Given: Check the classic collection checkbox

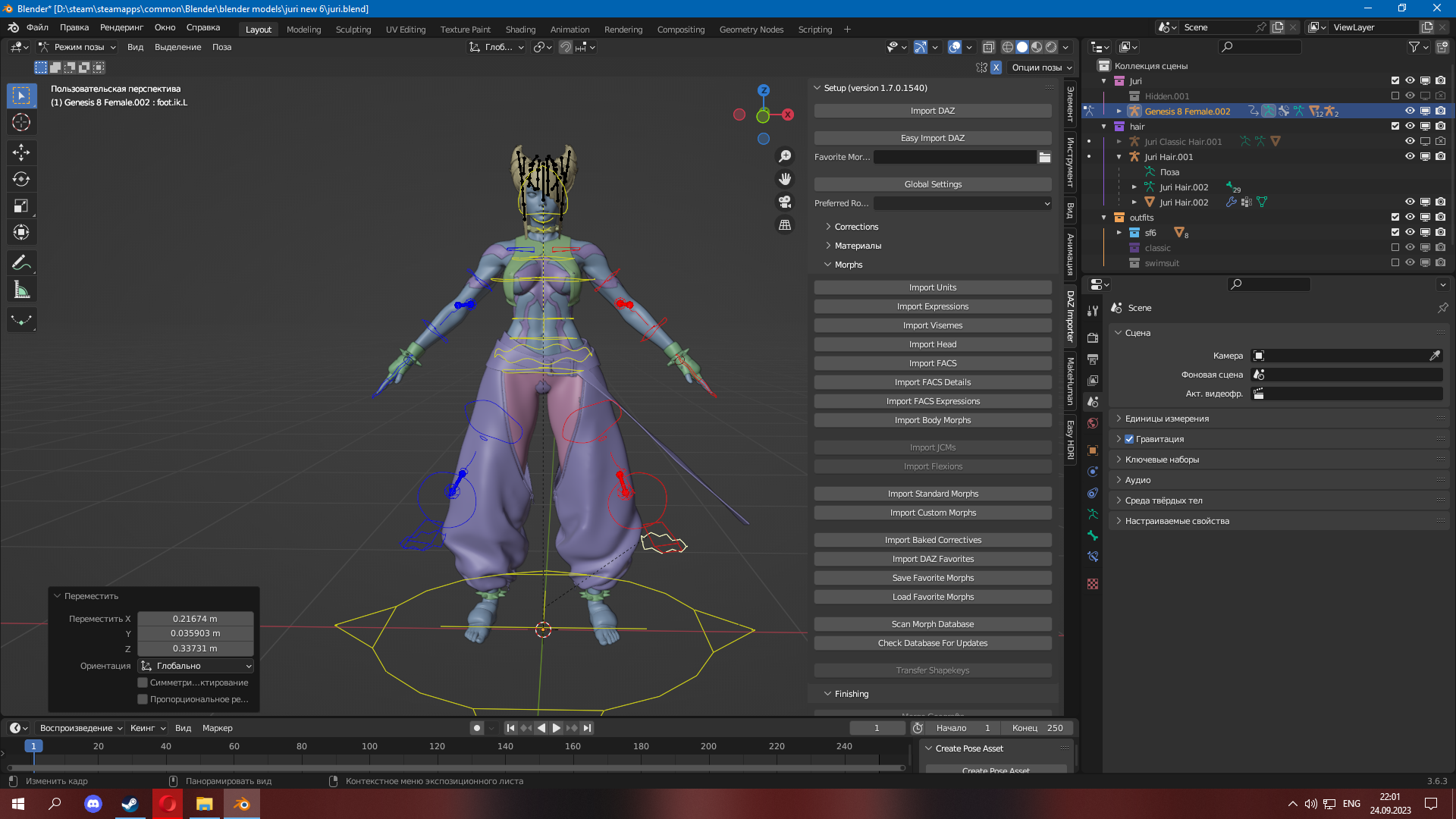Looking at the screenshot, I should (1395, 248).
